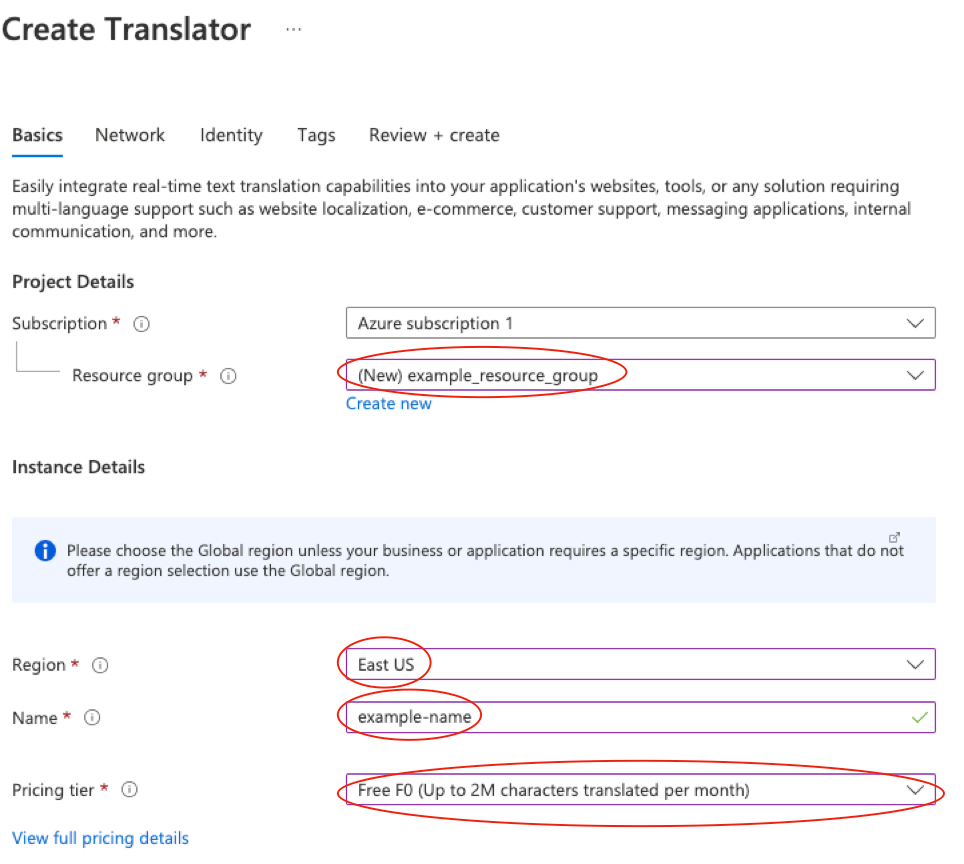
Task: Open the Identity tab
Action: coord(231,135)
